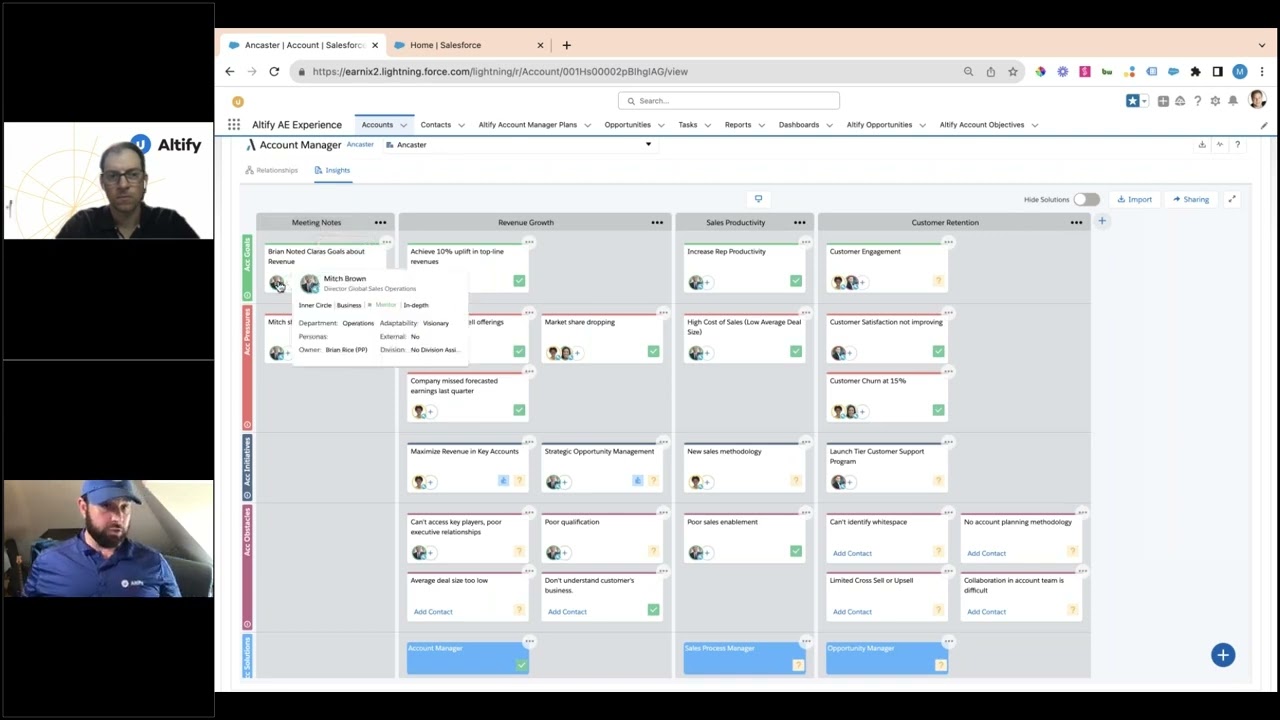Open the Chrome extensions puzzle icon
Screen dimensions: 1280x720
1195,72
